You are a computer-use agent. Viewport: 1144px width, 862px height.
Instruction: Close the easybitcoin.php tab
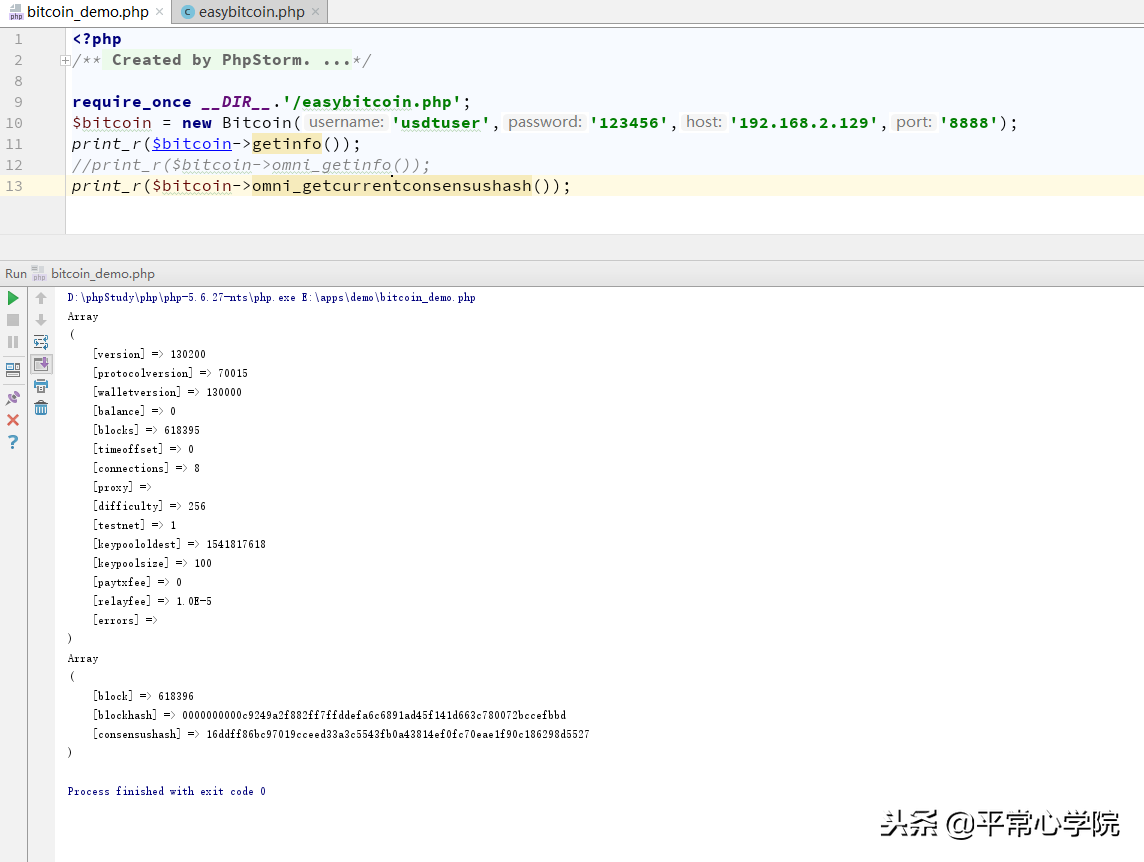pos(316,12)
